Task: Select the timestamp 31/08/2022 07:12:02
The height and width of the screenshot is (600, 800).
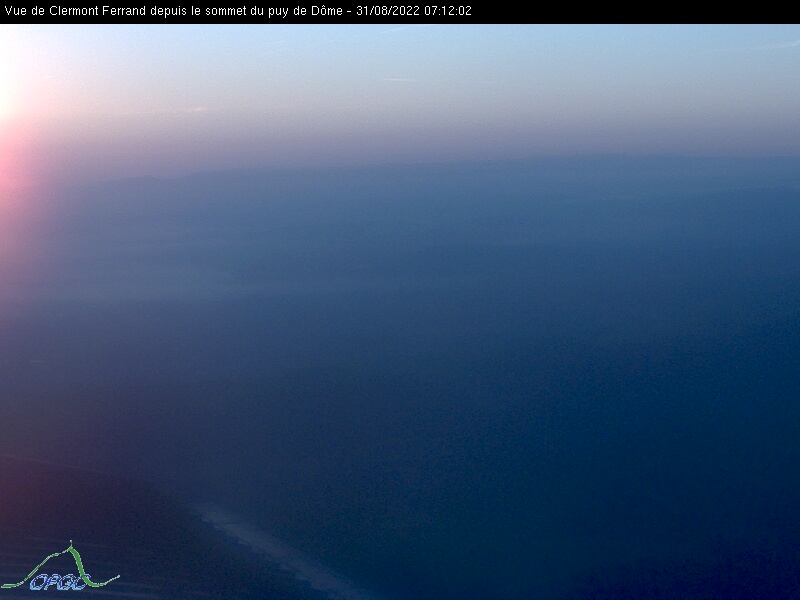Action: point(414,11)
